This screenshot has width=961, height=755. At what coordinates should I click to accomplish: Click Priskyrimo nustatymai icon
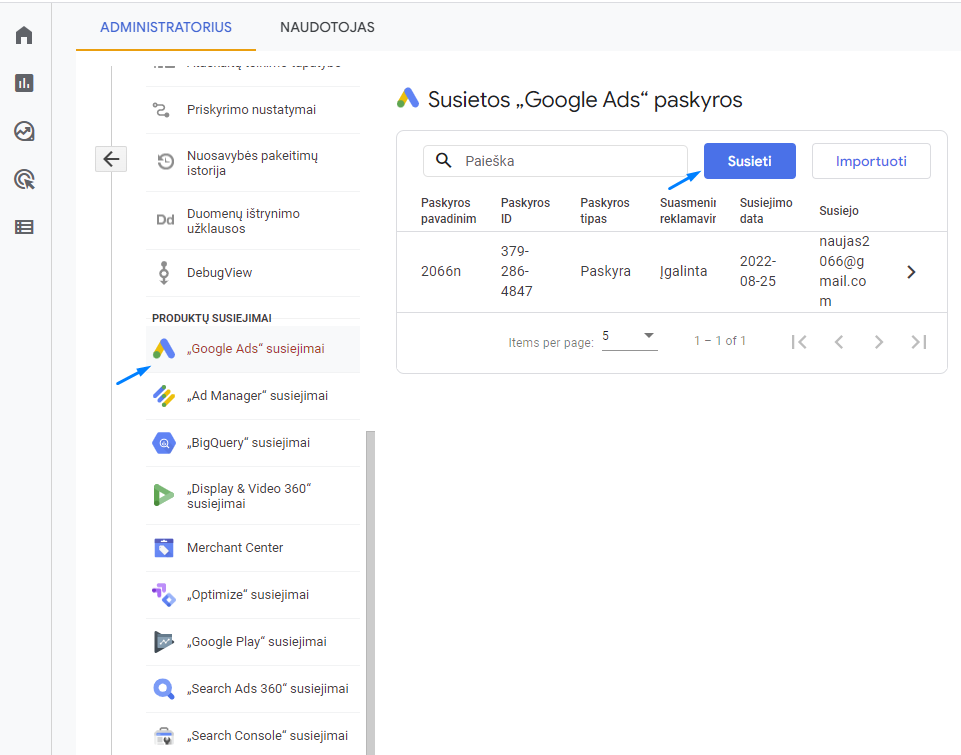pyautogui.click(x=161, y=110)
